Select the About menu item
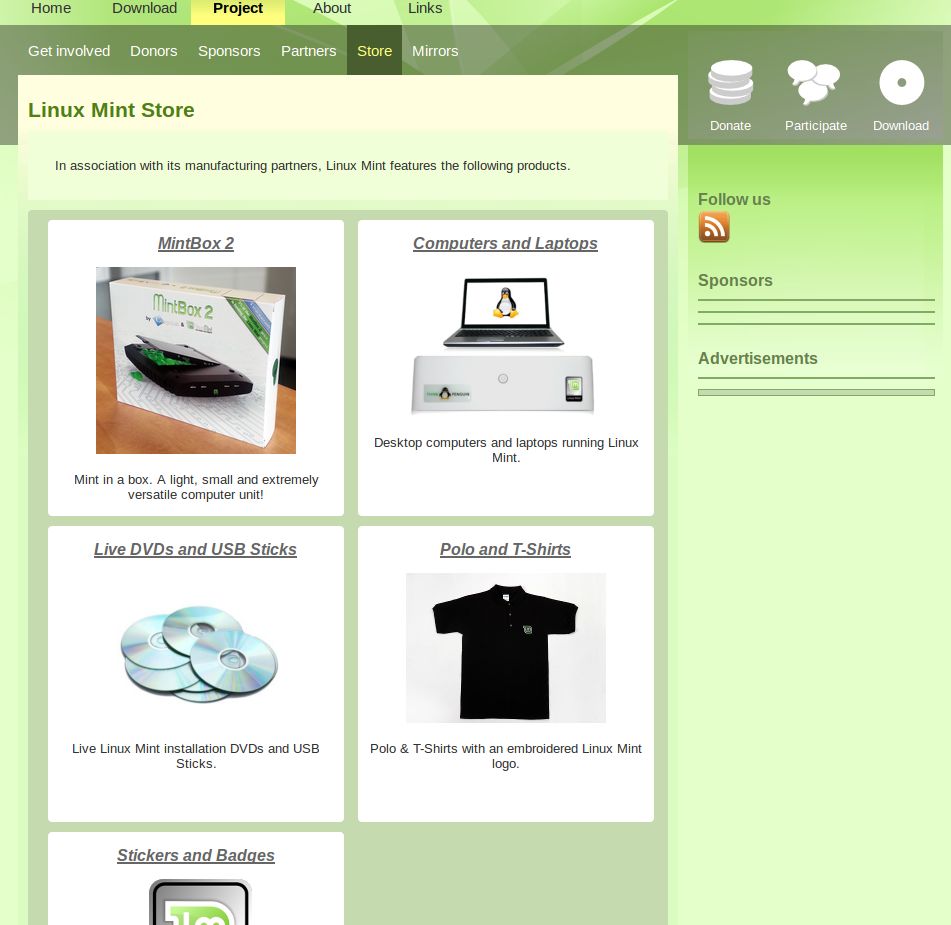Screen dimensions: 951x925 (x=331, y=9)
